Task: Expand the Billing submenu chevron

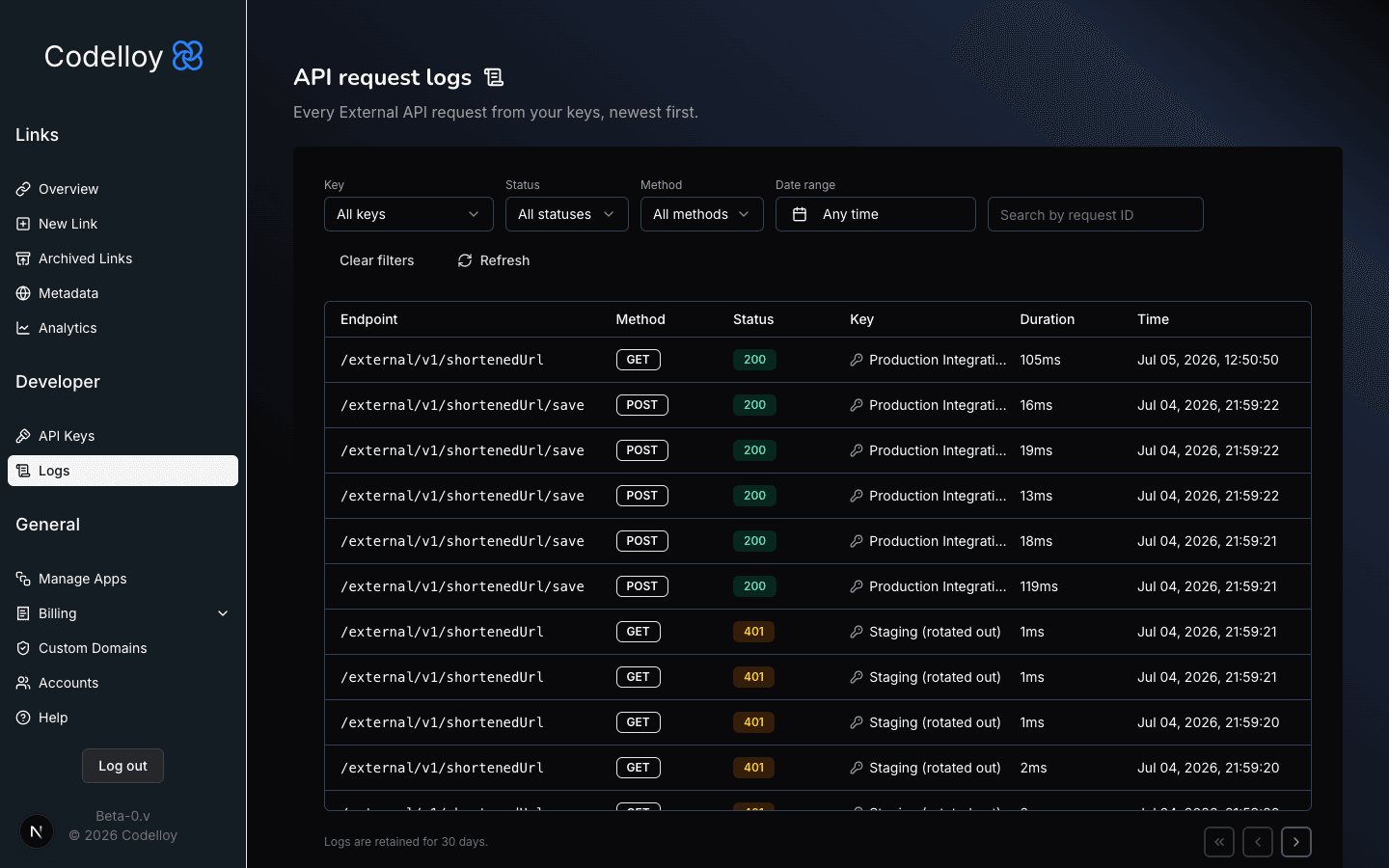Action: (223, 613)
